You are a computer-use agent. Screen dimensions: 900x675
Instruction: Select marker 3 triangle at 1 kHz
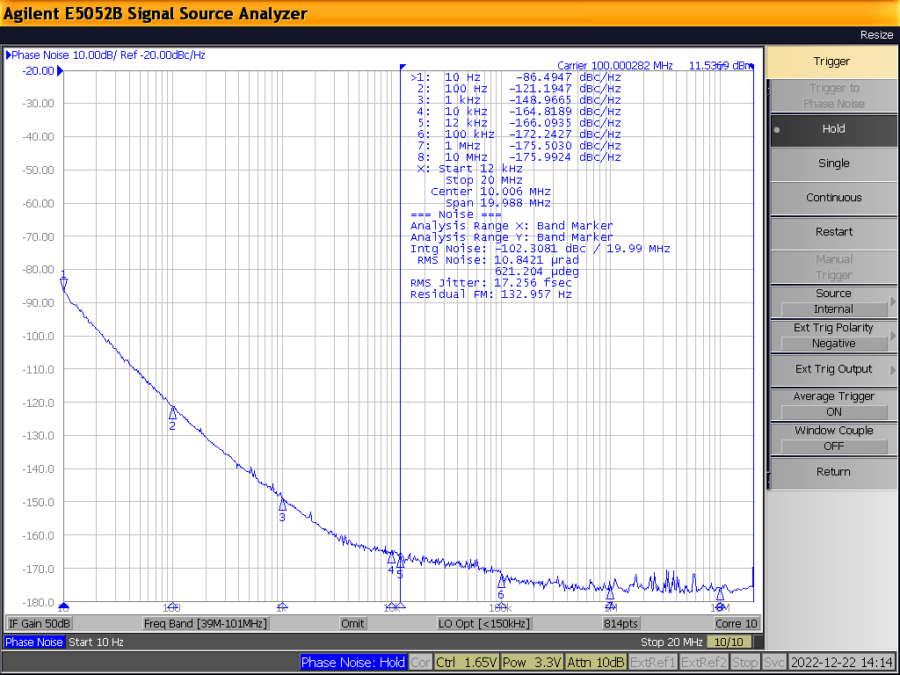(x=282, y=504)
